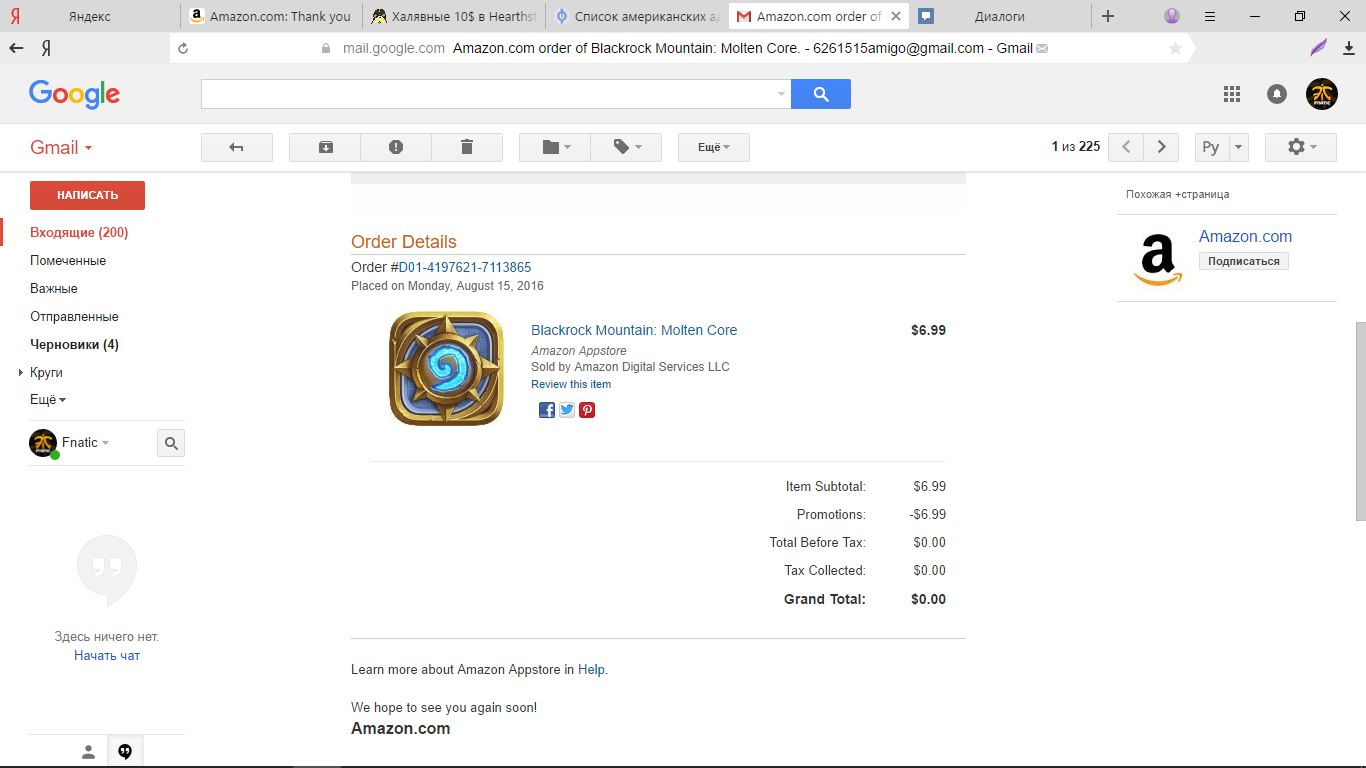This screenshot has width=1366, height=768.
Task: Search contacts with the magnifier beside Fnatic
Action: pos(171,443)
